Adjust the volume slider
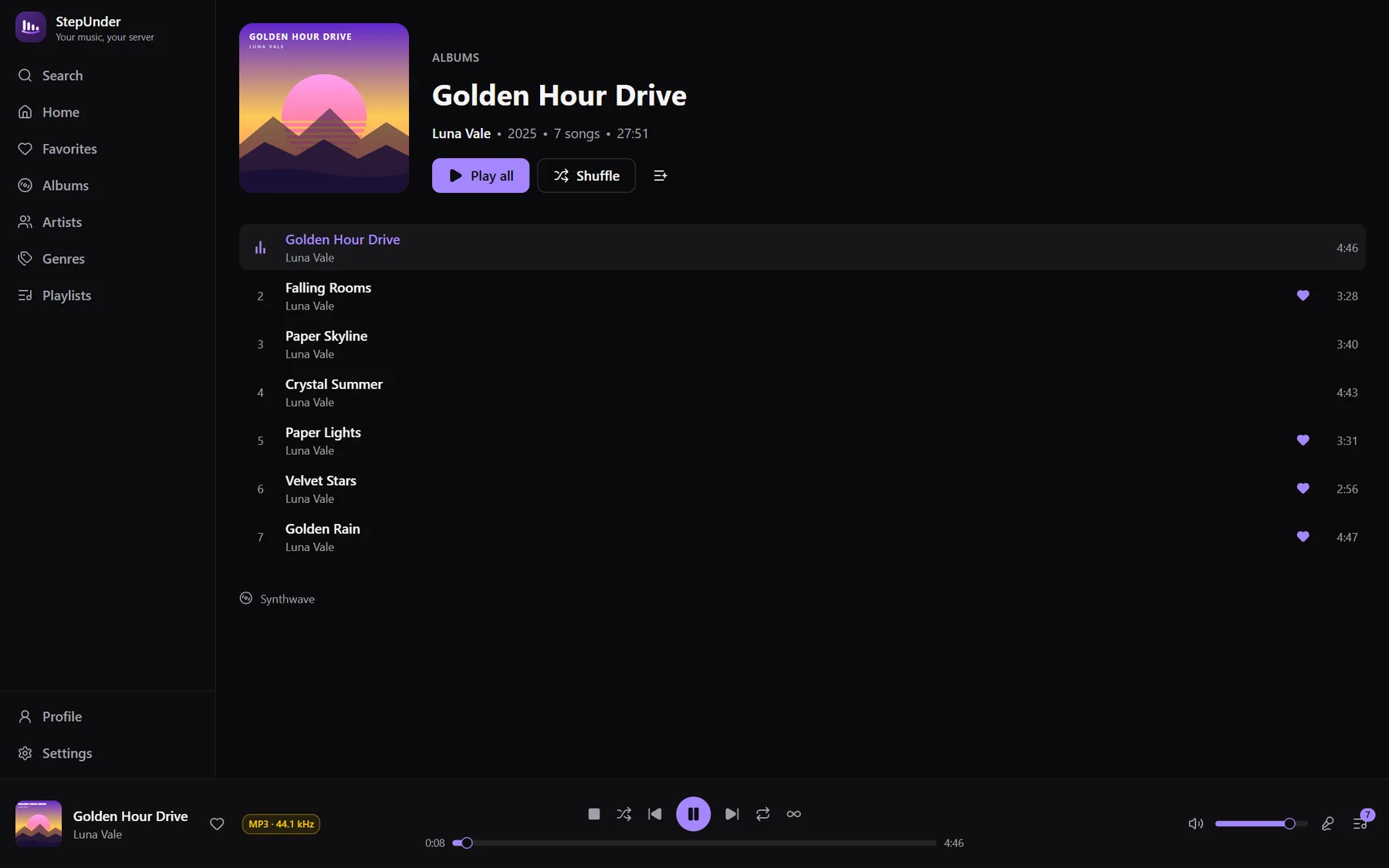Viewport: 1389px width, 868px height. 1261,824
